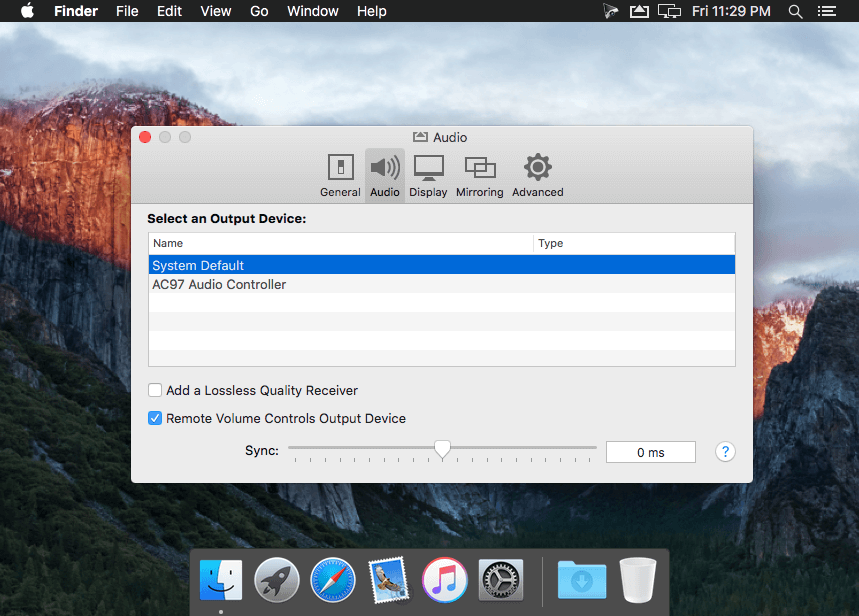This screenshot has height=616, width=859.
Task: Open the Finder menu
Action: (x=76, y=11)
